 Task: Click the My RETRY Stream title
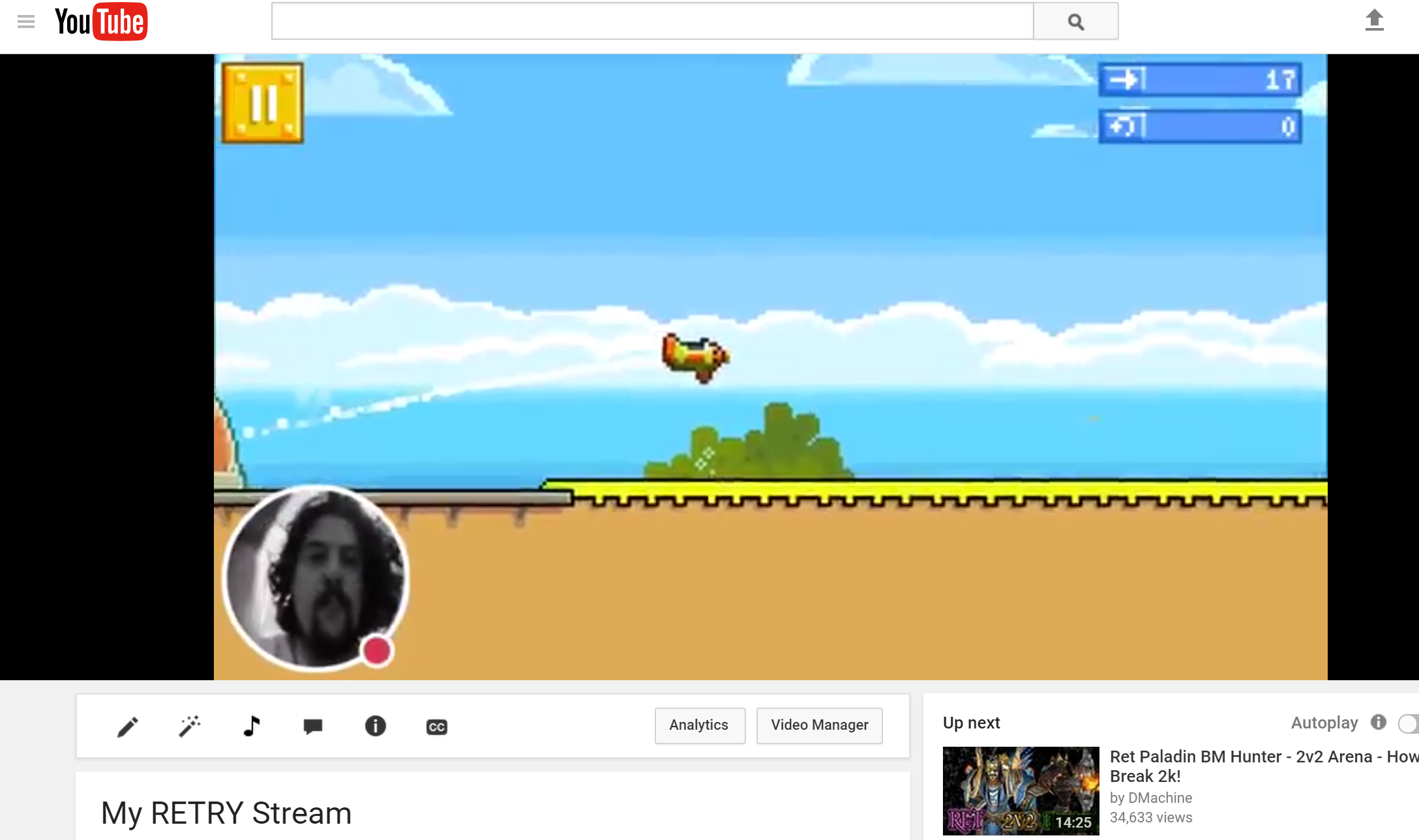pyautogui.click(x=226, y=813)
